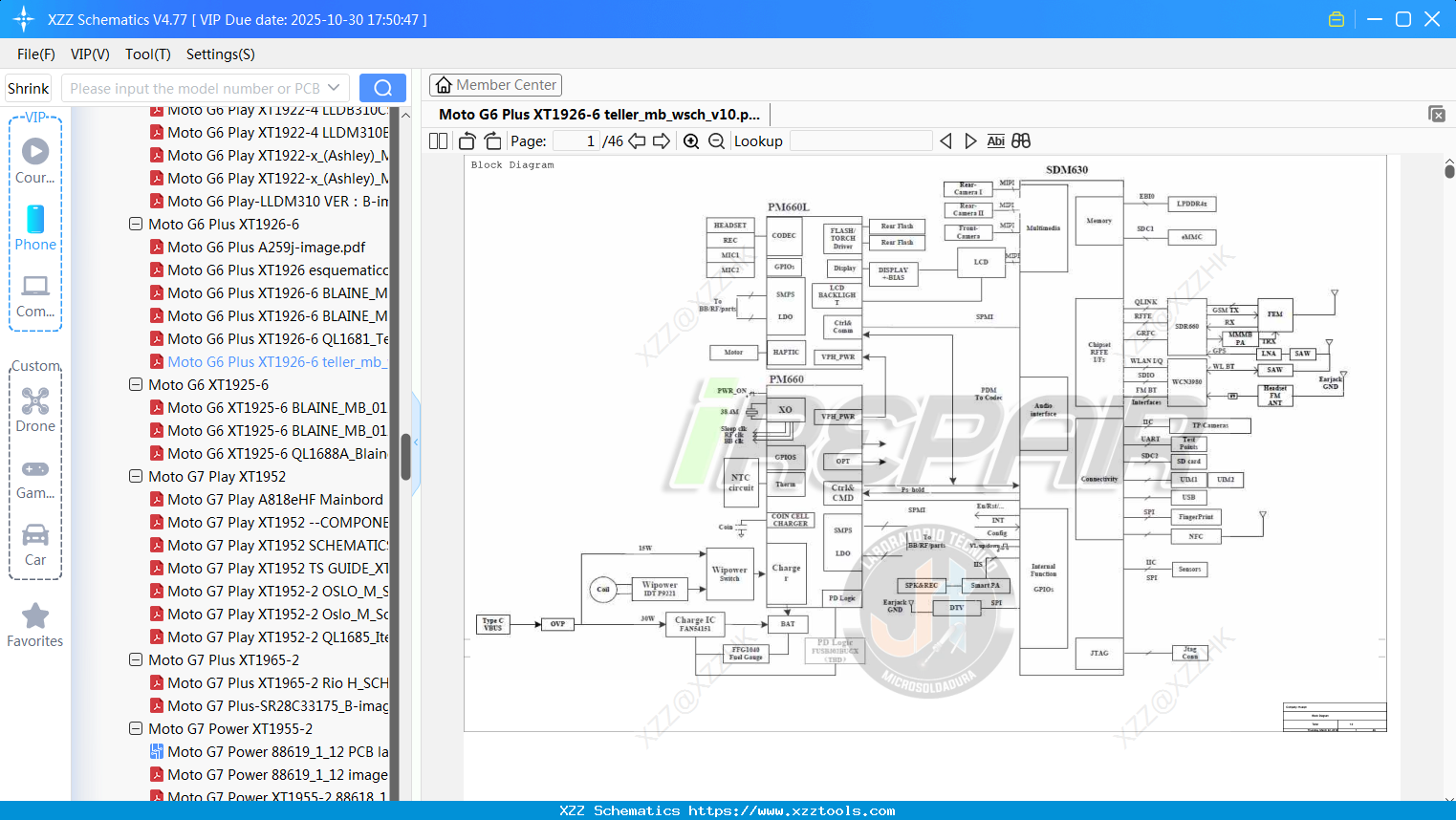Toggle the left panel collapse handle
Screen dimensions: 1456x820
(x=416, y=442)
